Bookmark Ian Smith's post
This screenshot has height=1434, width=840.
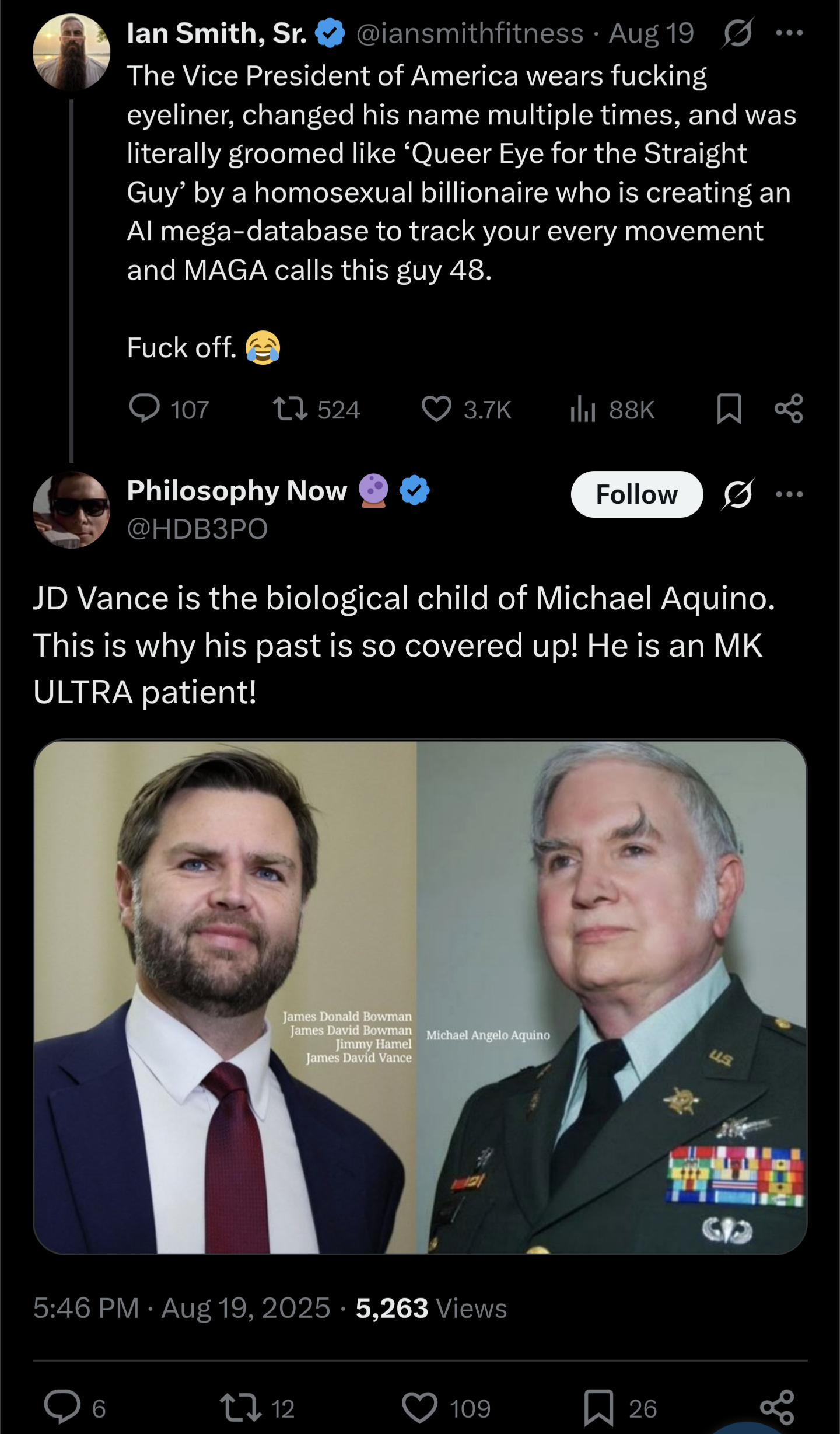point(729,409)
